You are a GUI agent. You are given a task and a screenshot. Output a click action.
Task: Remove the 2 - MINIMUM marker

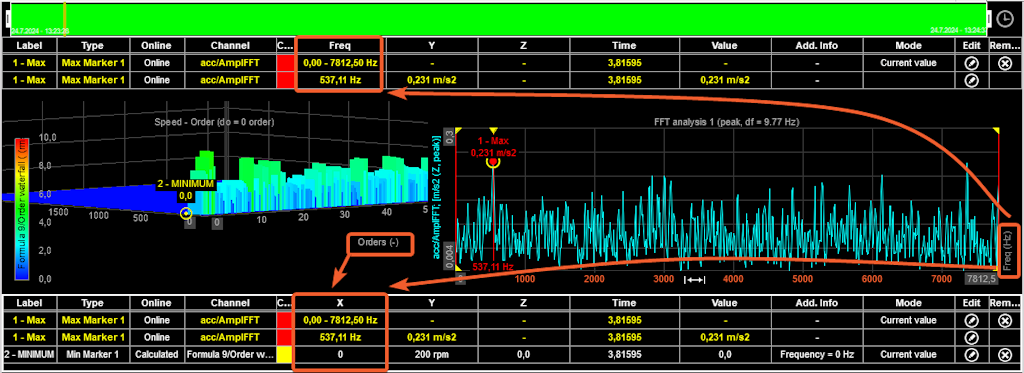(1005, 354)
